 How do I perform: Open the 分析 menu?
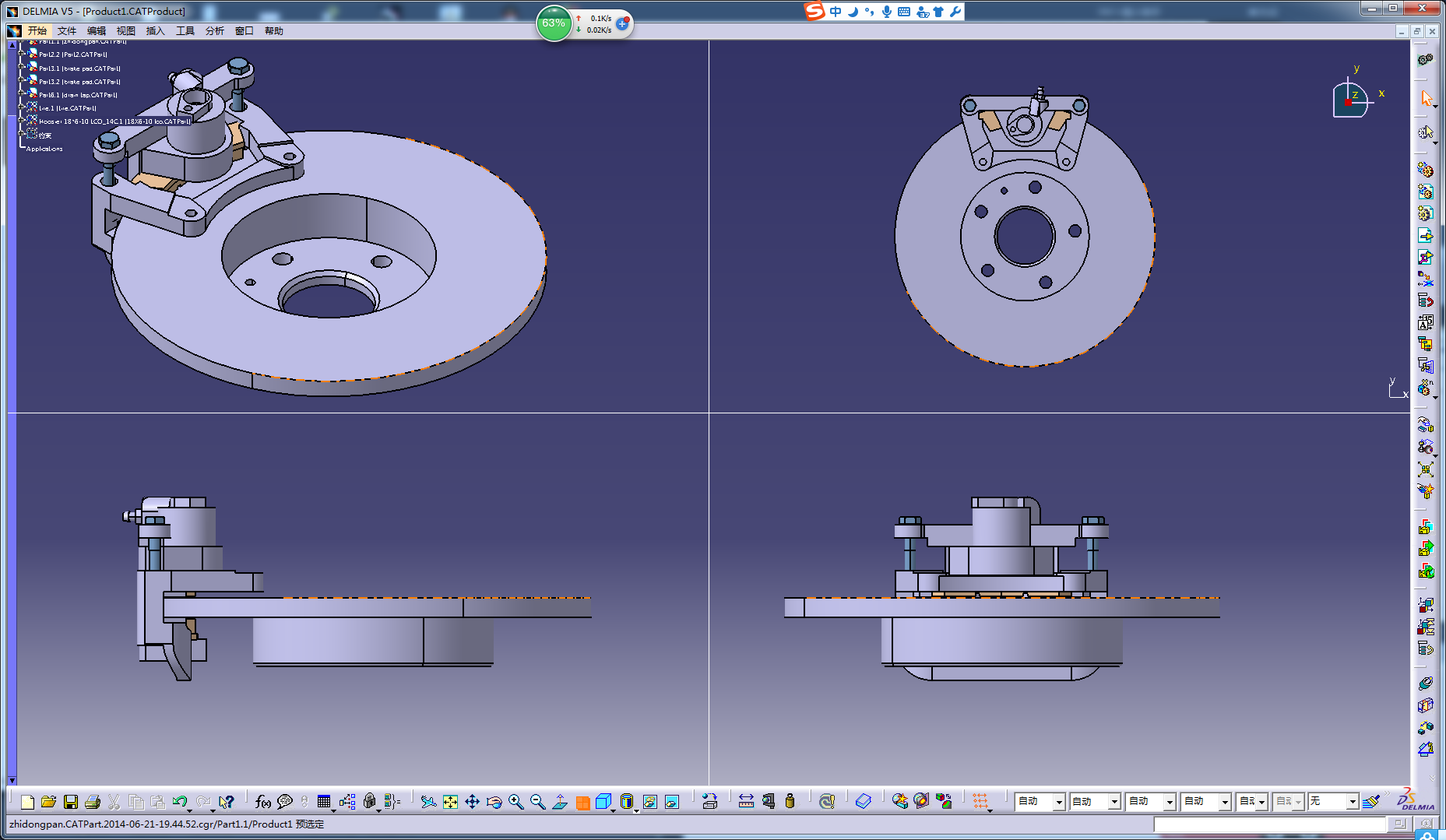tap(215, 31)
